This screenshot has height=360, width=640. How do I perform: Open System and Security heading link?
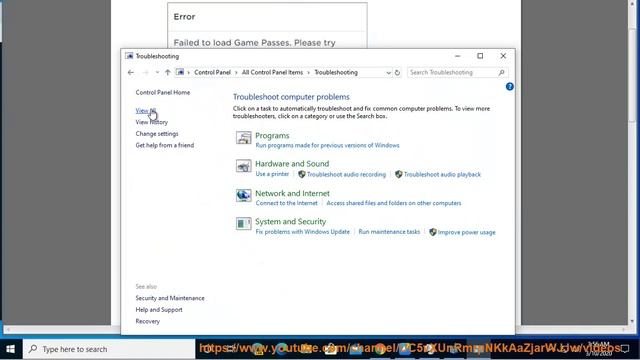[291, 222]
